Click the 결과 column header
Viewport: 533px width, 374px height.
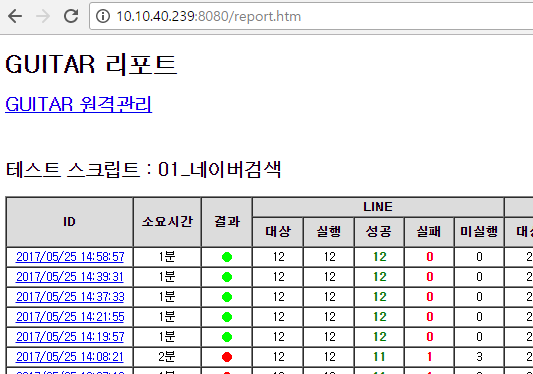pyautogui.click(x=227, y=222)
